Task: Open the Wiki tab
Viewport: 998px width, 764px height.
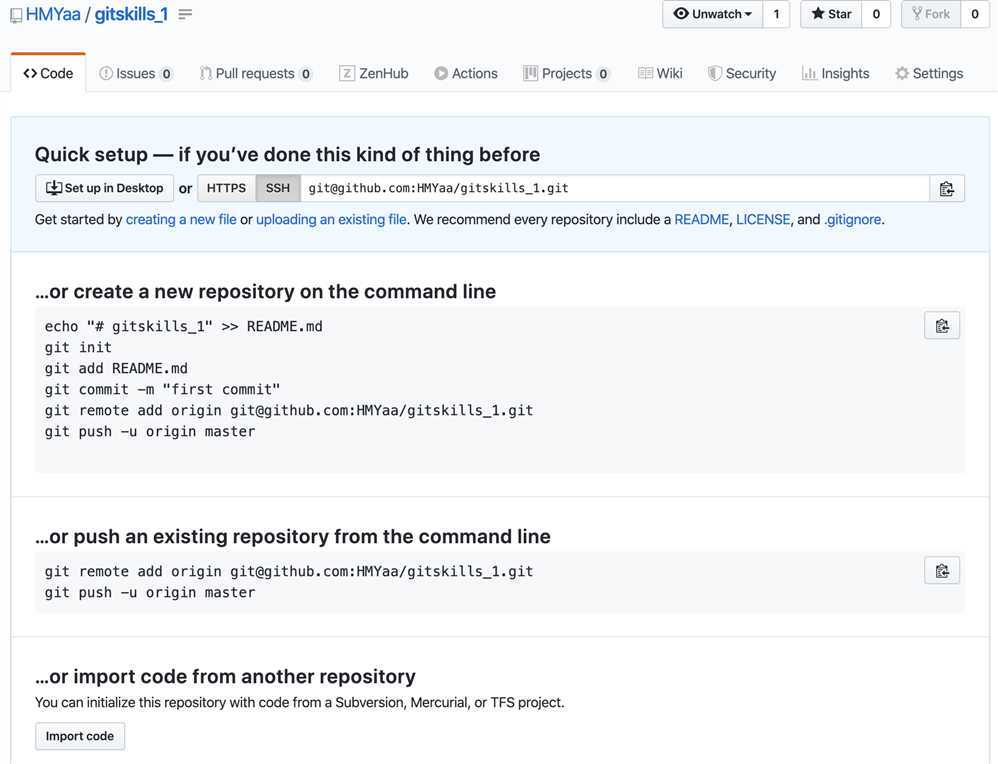Action: [660, 73]
